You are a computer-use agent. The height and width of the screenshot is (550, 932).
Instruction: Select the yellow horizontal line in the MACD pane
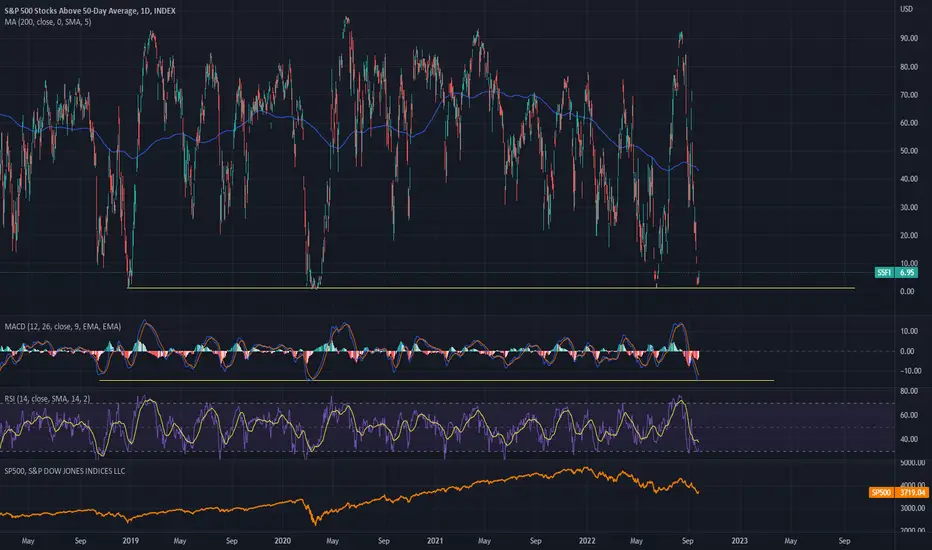pyautogui.click(x=436, y=381)
